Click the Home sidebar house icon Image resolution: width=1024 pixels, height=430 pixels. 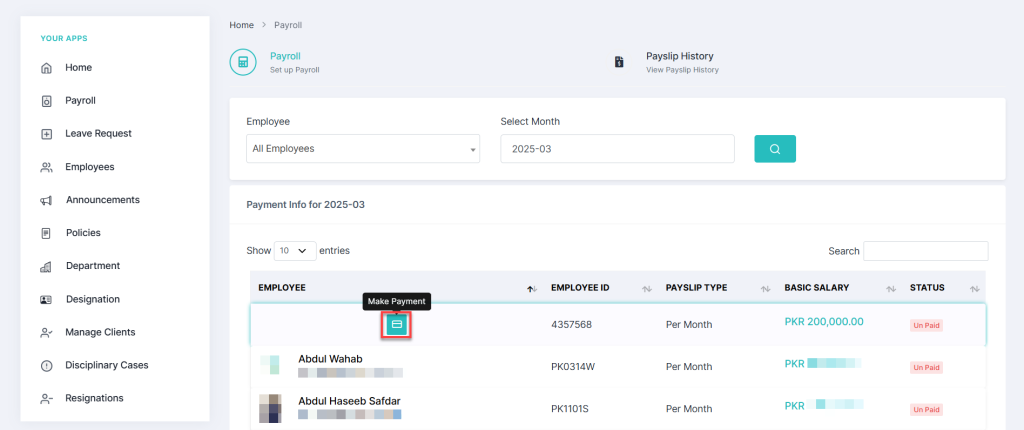click(46, 68)
